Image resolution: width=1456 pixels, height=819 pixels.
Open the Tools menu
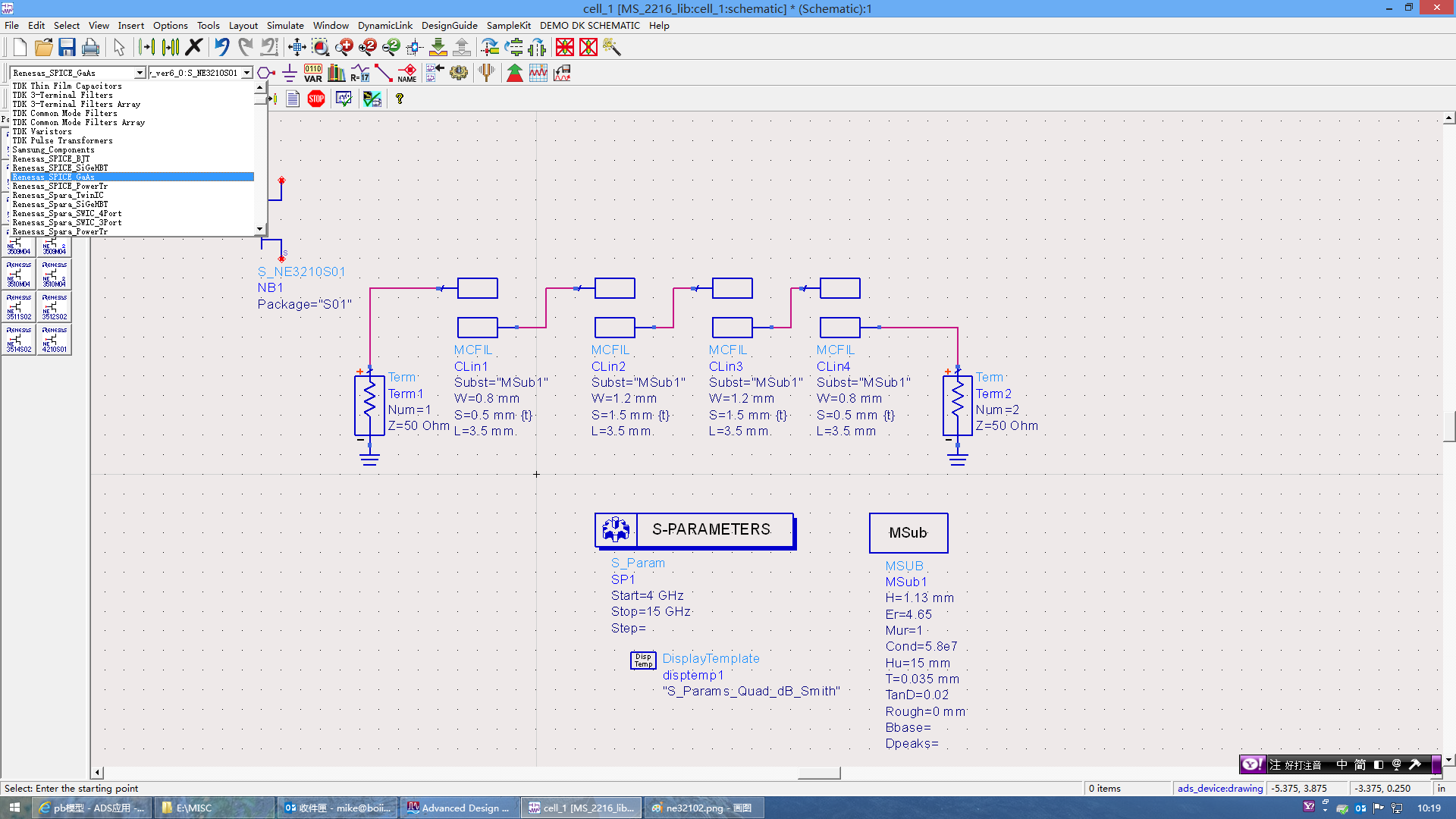tap(208, 25)
